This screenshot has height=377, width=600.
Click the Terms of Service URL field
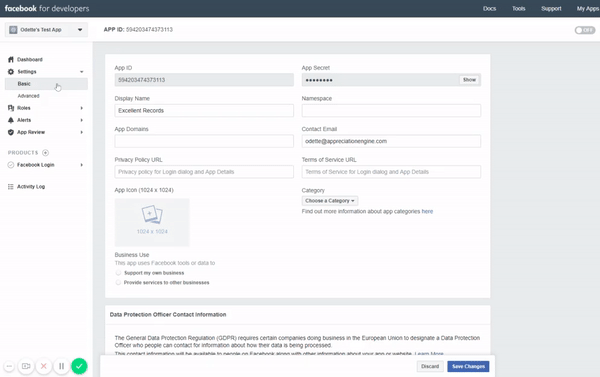(391, 171)
